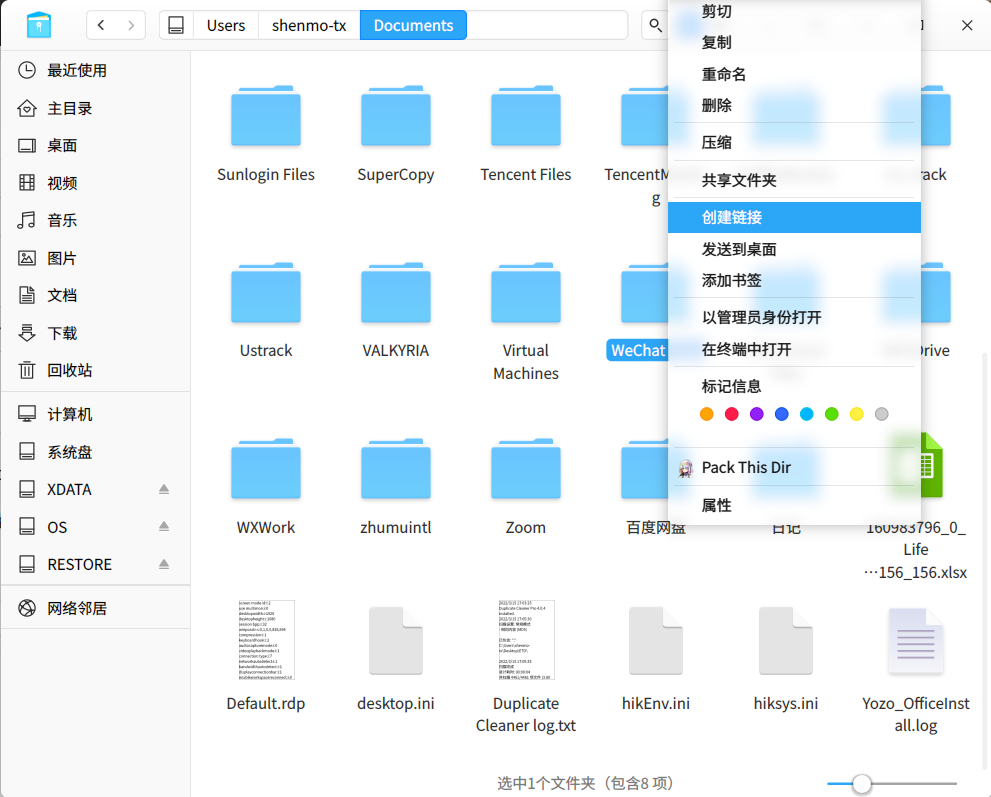
Task: Open Downloads (下载) in the sidebar
Action: coord(95,333)
